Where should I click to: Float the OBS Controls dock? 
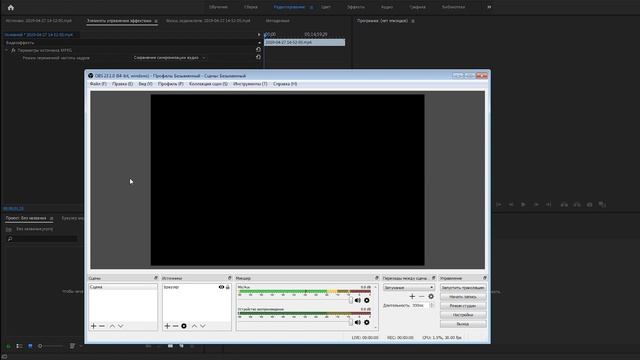point(484,278)
